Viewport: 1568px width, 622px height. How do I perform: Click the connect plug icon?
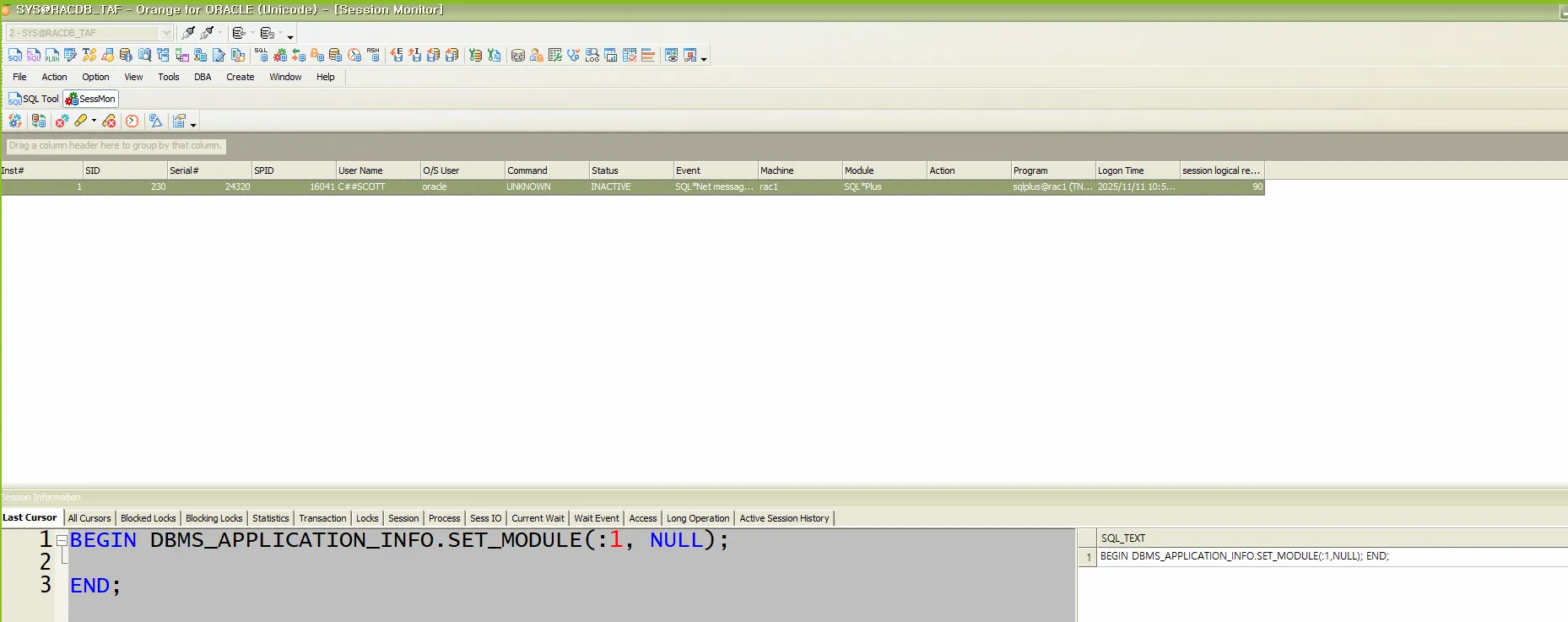[188, 33]
